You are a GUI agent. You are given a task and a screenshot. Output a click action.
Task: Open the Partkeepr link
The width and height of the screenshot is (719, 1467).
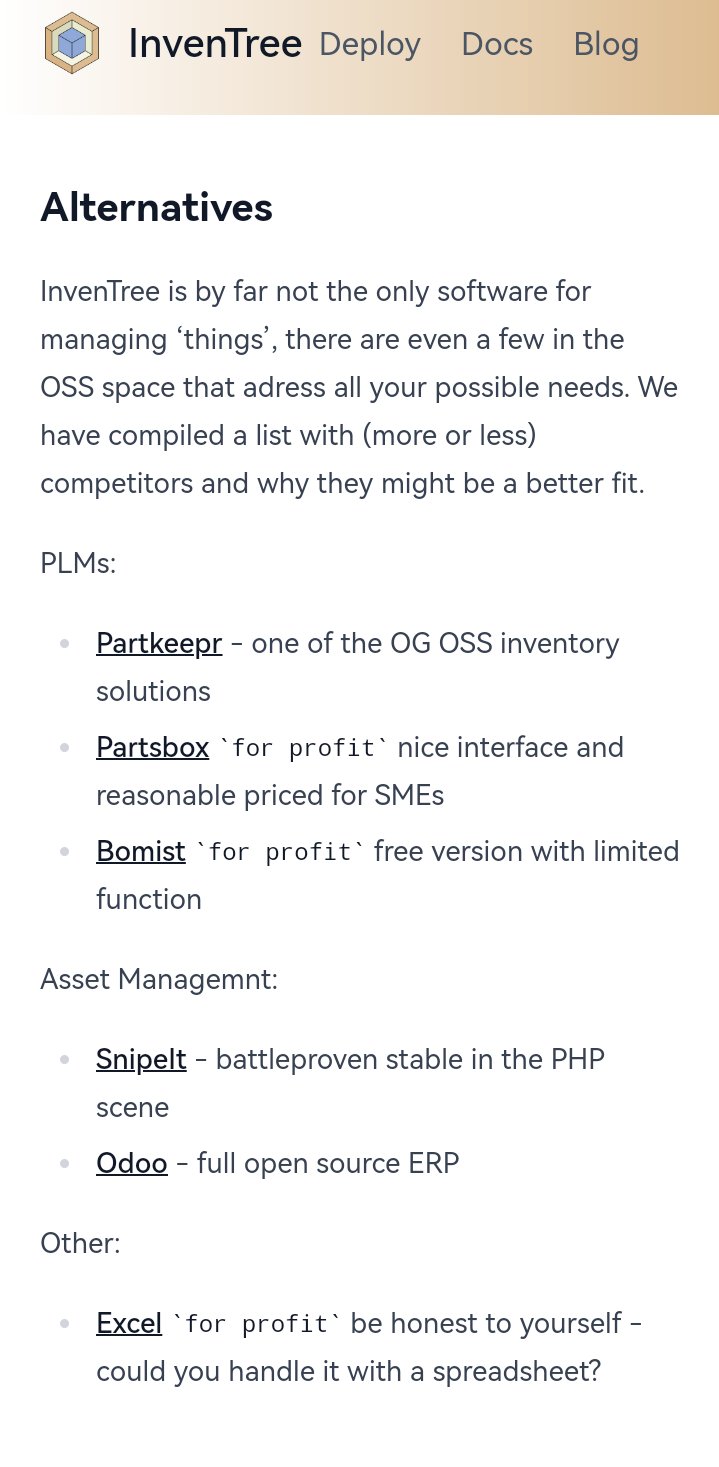[x=159, y=643]
